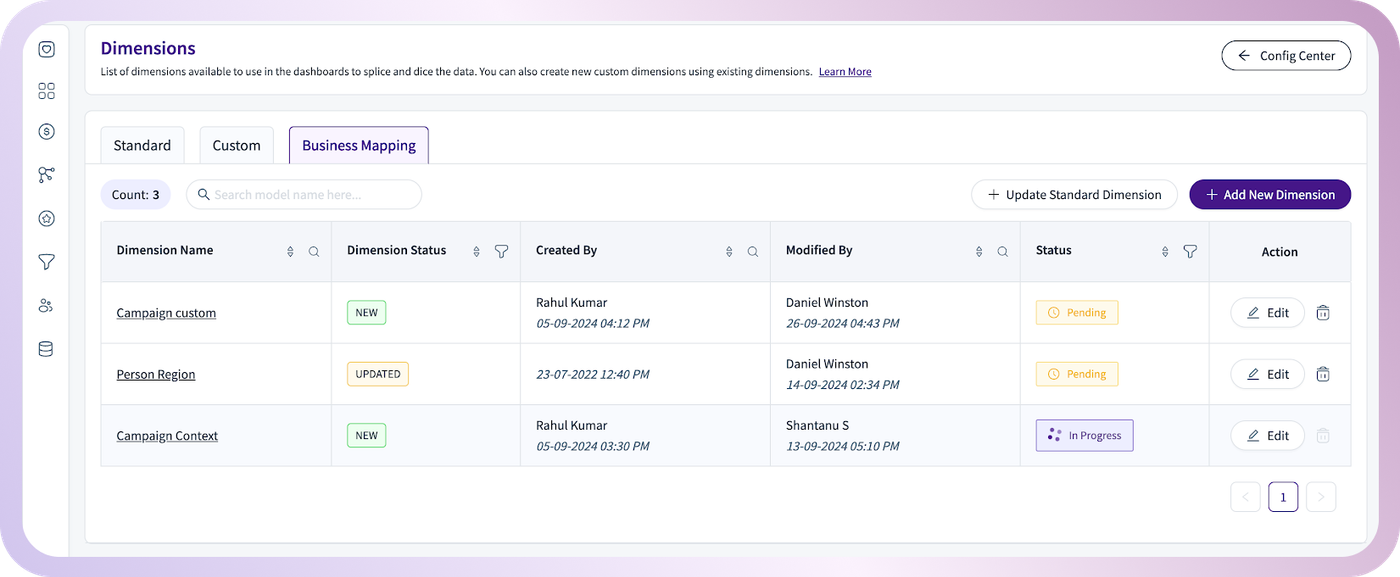Open the heart shield icon in sidebar
The height and width of the screenshot is (577, 1400).
[46, 49]
